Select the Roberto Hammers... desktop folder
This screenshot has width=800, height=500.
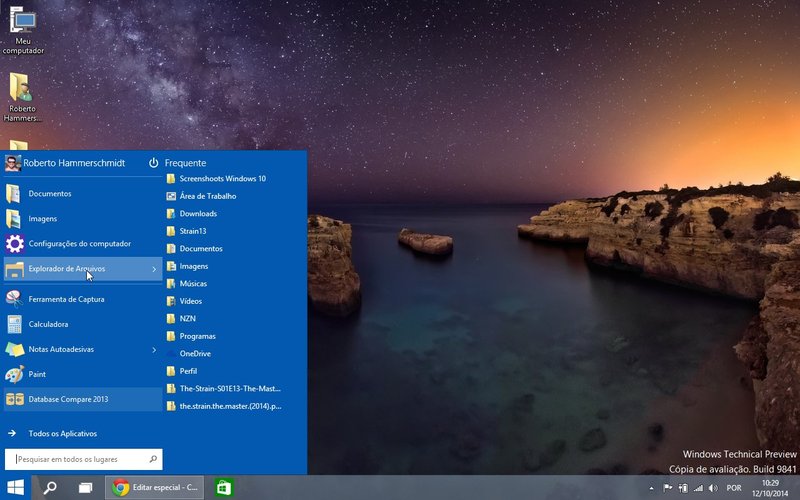(22, 97)
